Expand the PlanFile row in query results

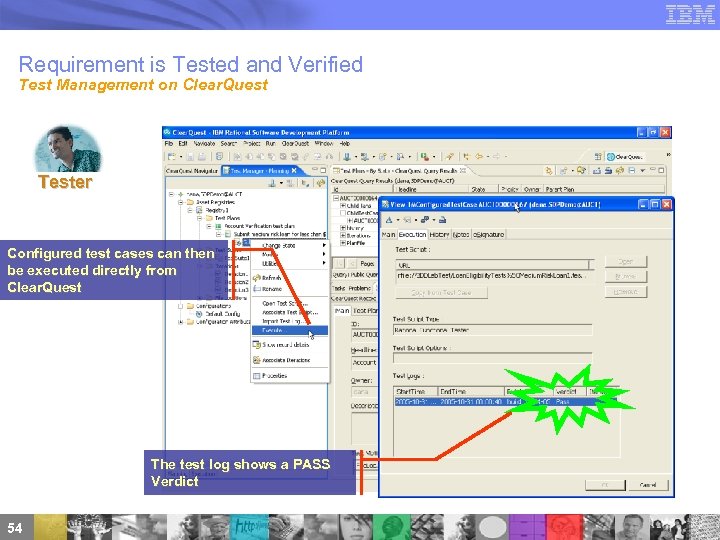343,243
